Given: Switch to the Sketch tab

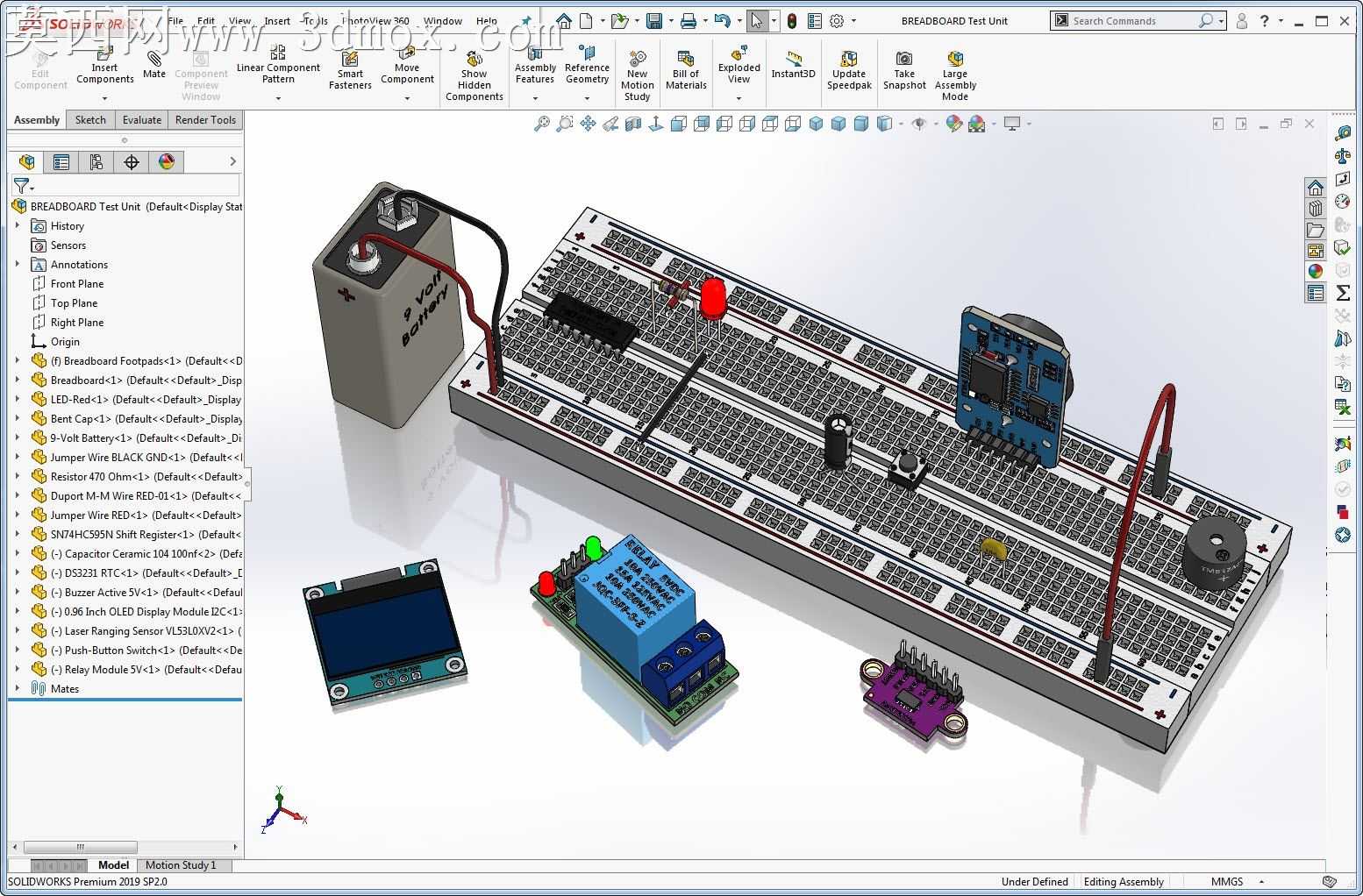Looking at the screenshot, I should (x=90, y=120).
